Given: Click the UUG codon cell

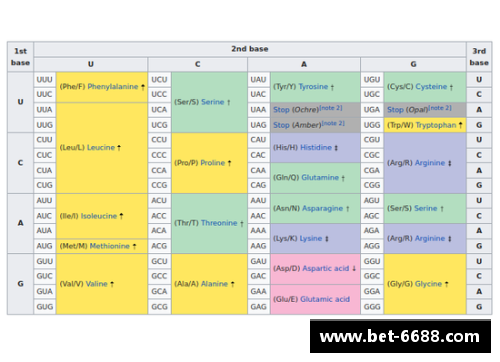Looking at the screenshot, I should pyautogui.click(x=45, y=125).
